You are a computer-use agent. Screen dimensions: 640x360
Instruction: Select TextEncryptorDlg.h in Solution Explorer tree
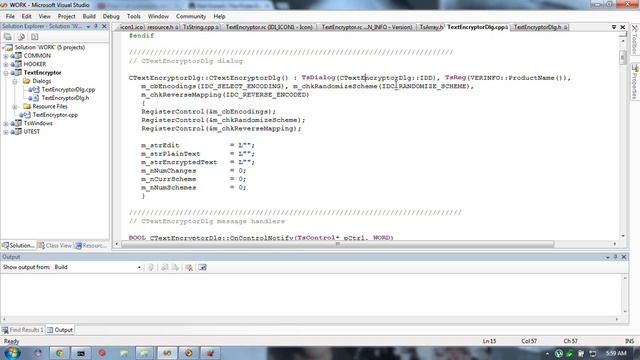point(65,98)
